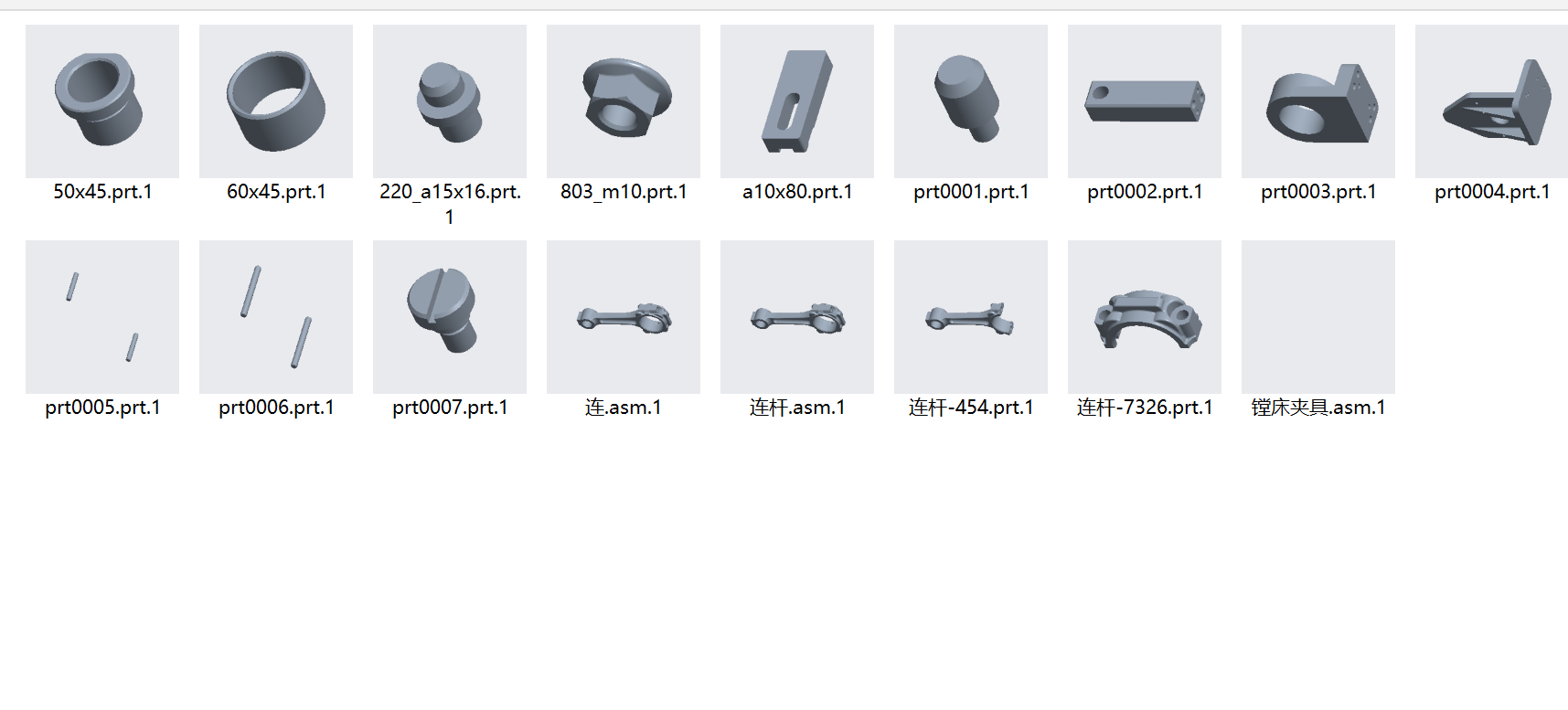Click the 803_m10.prt.1 hex nut thumbnail

click(x=624, y=101)
